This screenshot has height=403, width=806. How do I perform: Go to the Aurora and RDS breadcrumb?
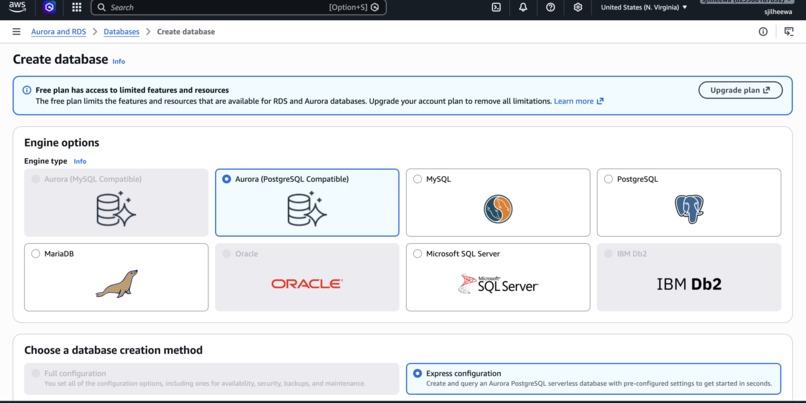click(59, 32)
